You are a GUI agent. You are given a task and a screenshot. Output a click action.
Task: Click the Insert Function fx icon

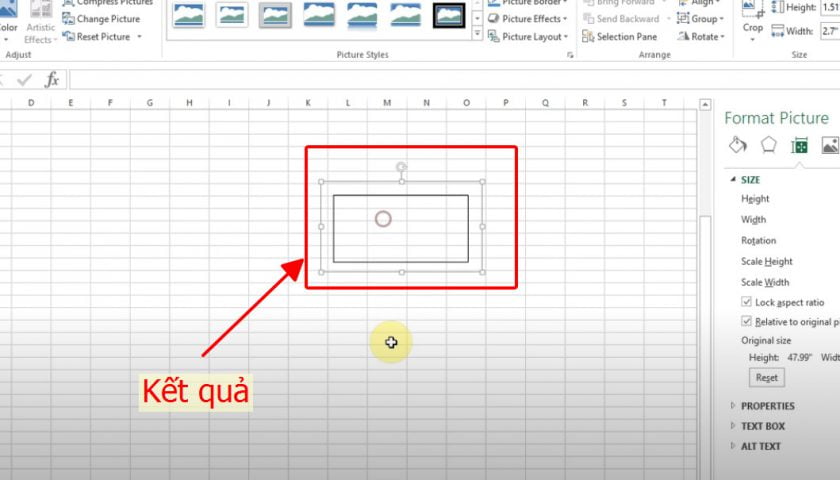pyautogui.click(x=52, y=79)
